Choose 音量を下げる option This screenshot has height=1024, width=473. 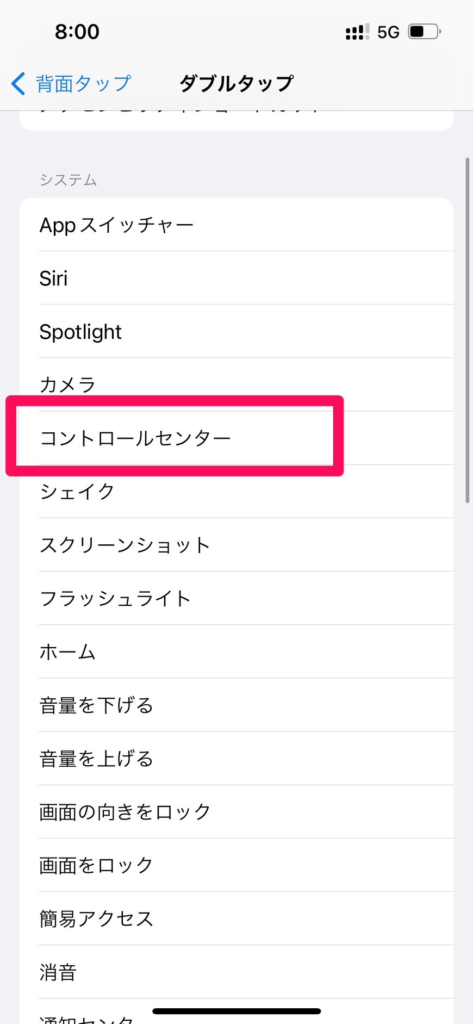pyautogui.click(x=236, y=705)
